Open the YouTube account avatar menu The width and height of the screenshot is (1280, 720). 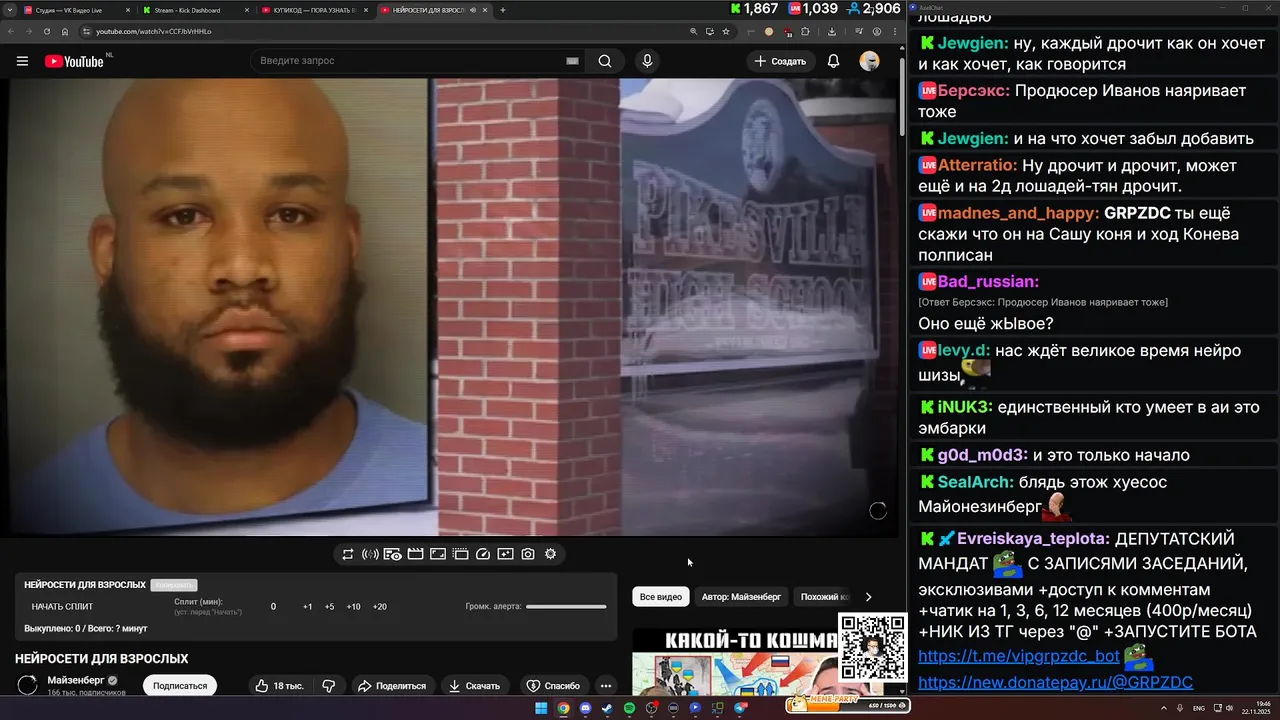[869, 61]
